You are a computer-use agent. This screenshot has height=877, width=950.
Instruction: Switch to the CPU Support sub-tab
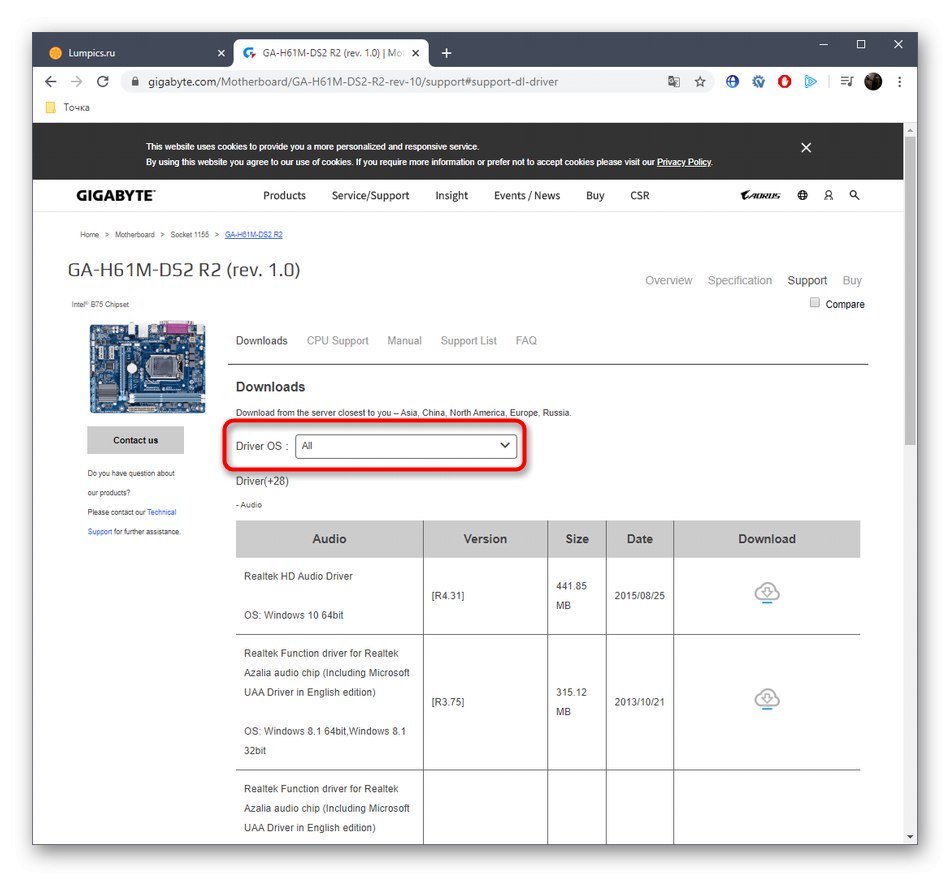(337, 340)
